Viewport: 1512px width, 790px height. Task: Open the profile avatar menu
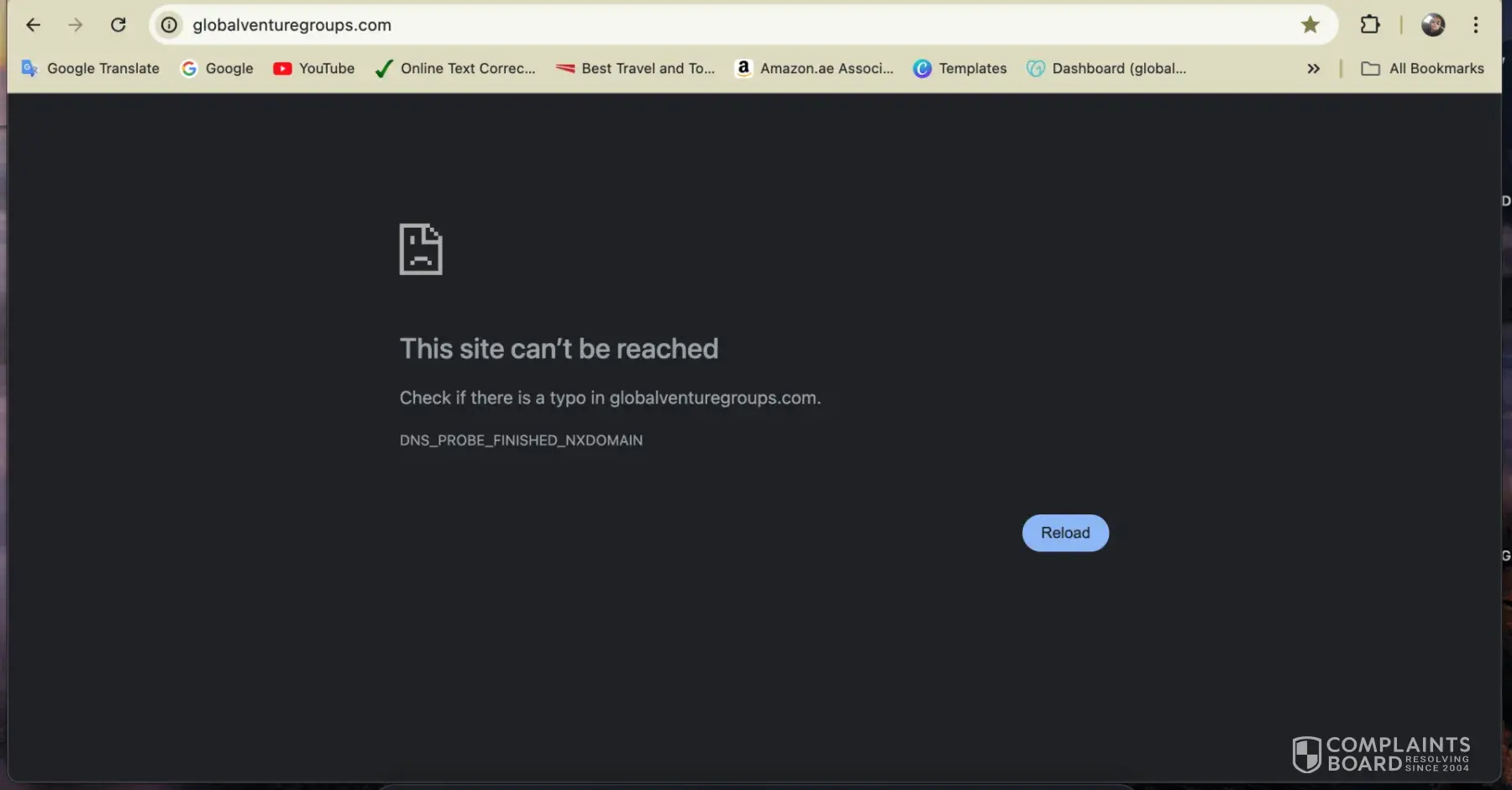click(1433, 25)
